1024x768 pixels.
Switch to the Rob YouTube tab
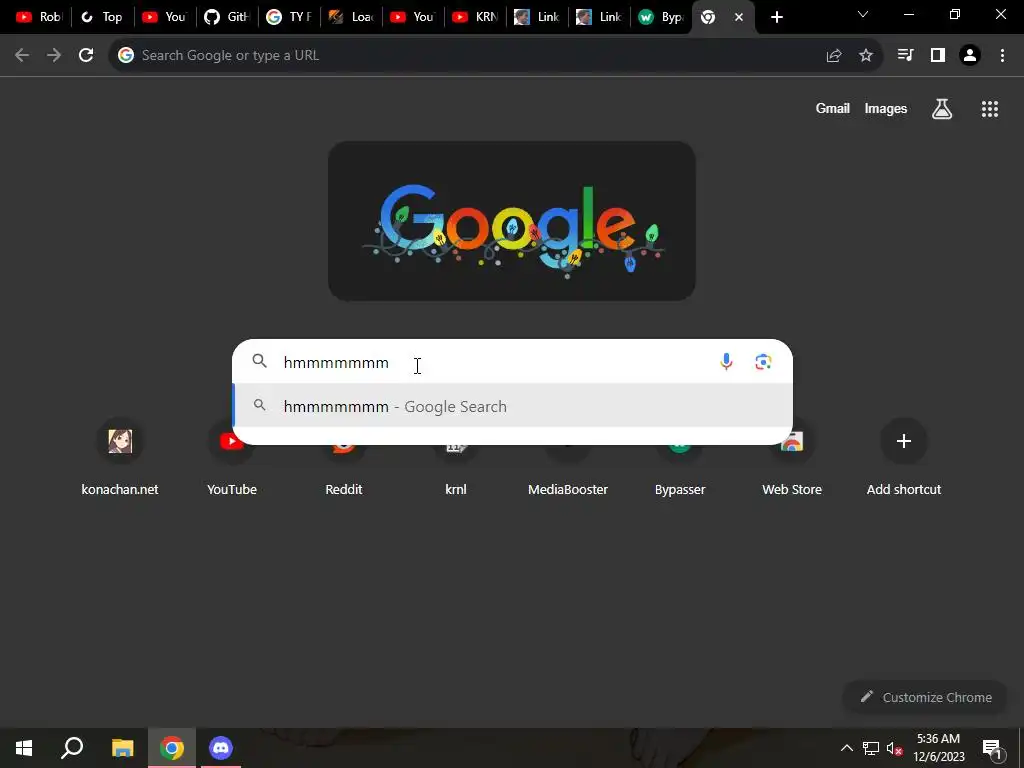(39, 17)
